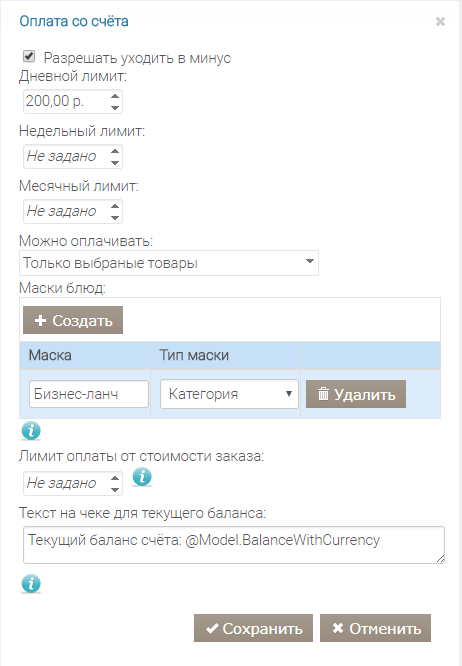The height and width of the screenshot is (666, 462).
Task: Decrease daily limit with down arrow
Action: (115, 107)
